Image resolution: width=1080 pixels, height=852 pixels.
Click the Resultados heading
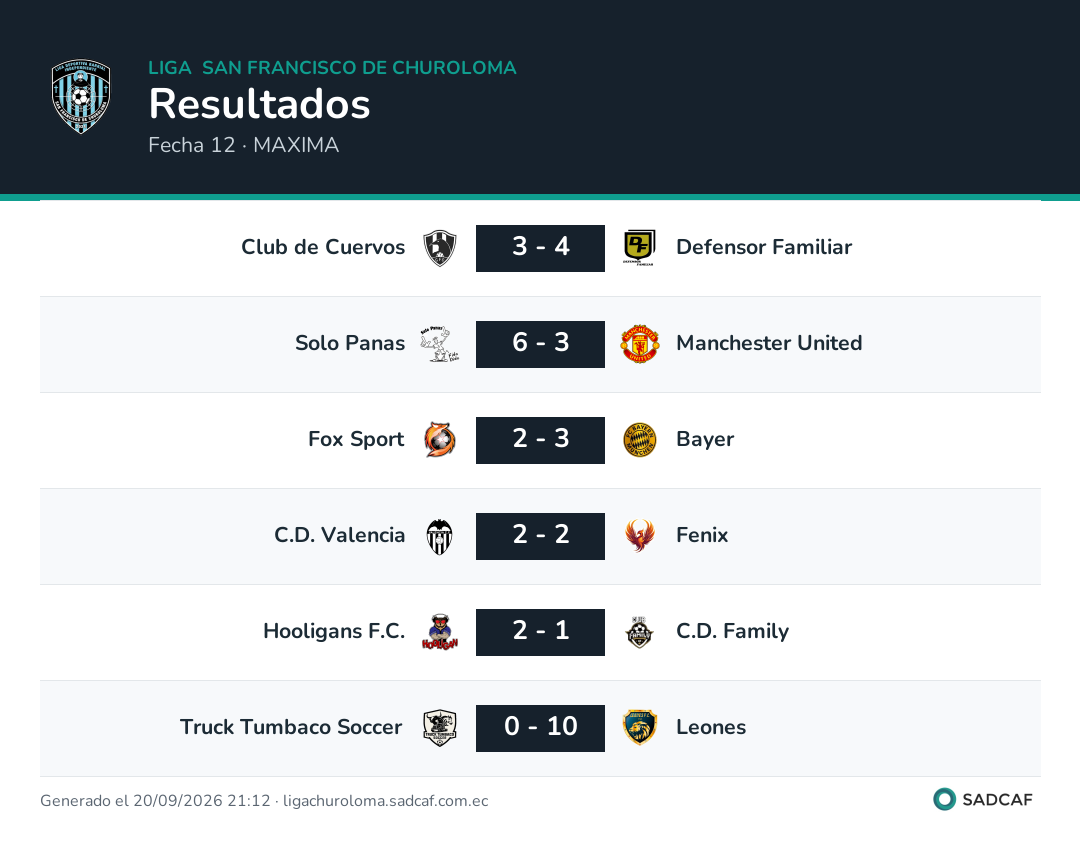point(259,104)
